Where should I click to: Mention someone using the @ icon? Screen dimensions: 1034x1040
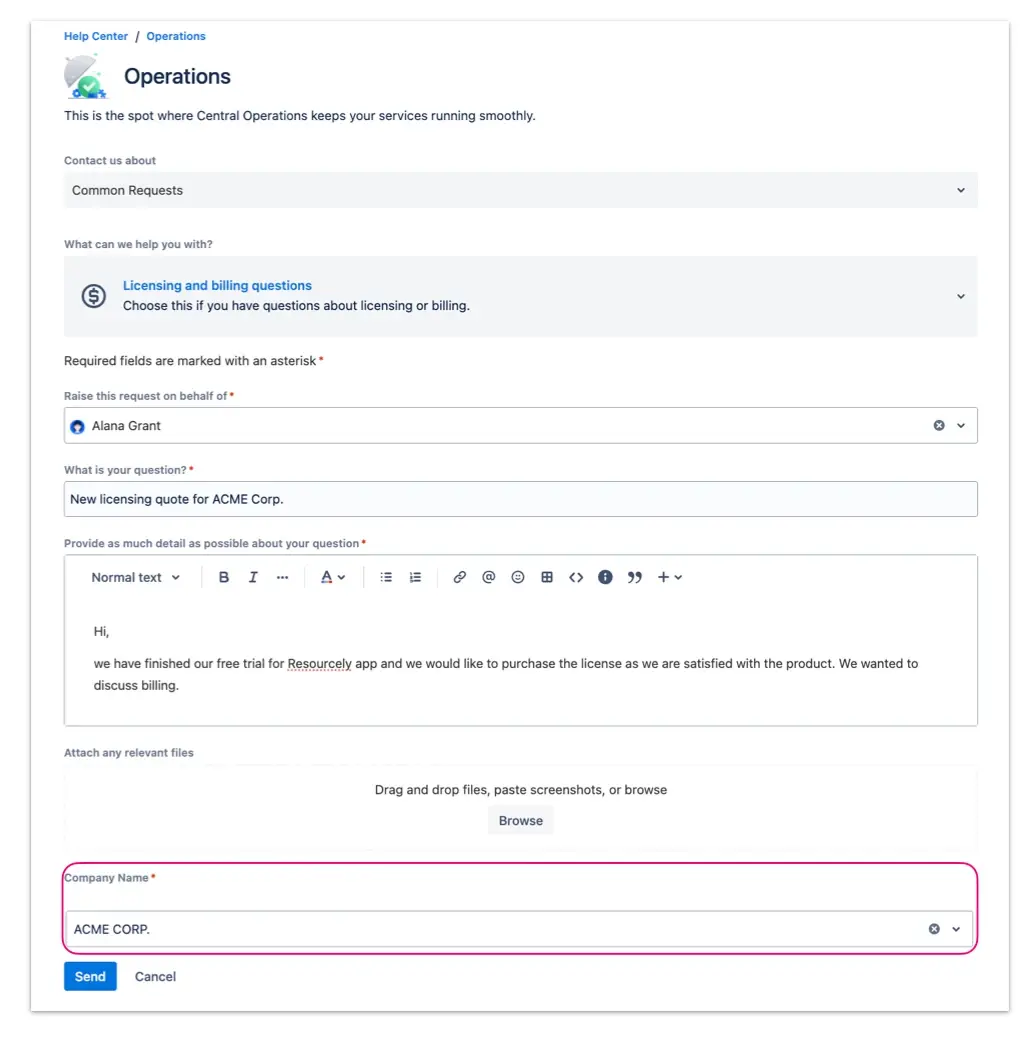coord(488,577)
